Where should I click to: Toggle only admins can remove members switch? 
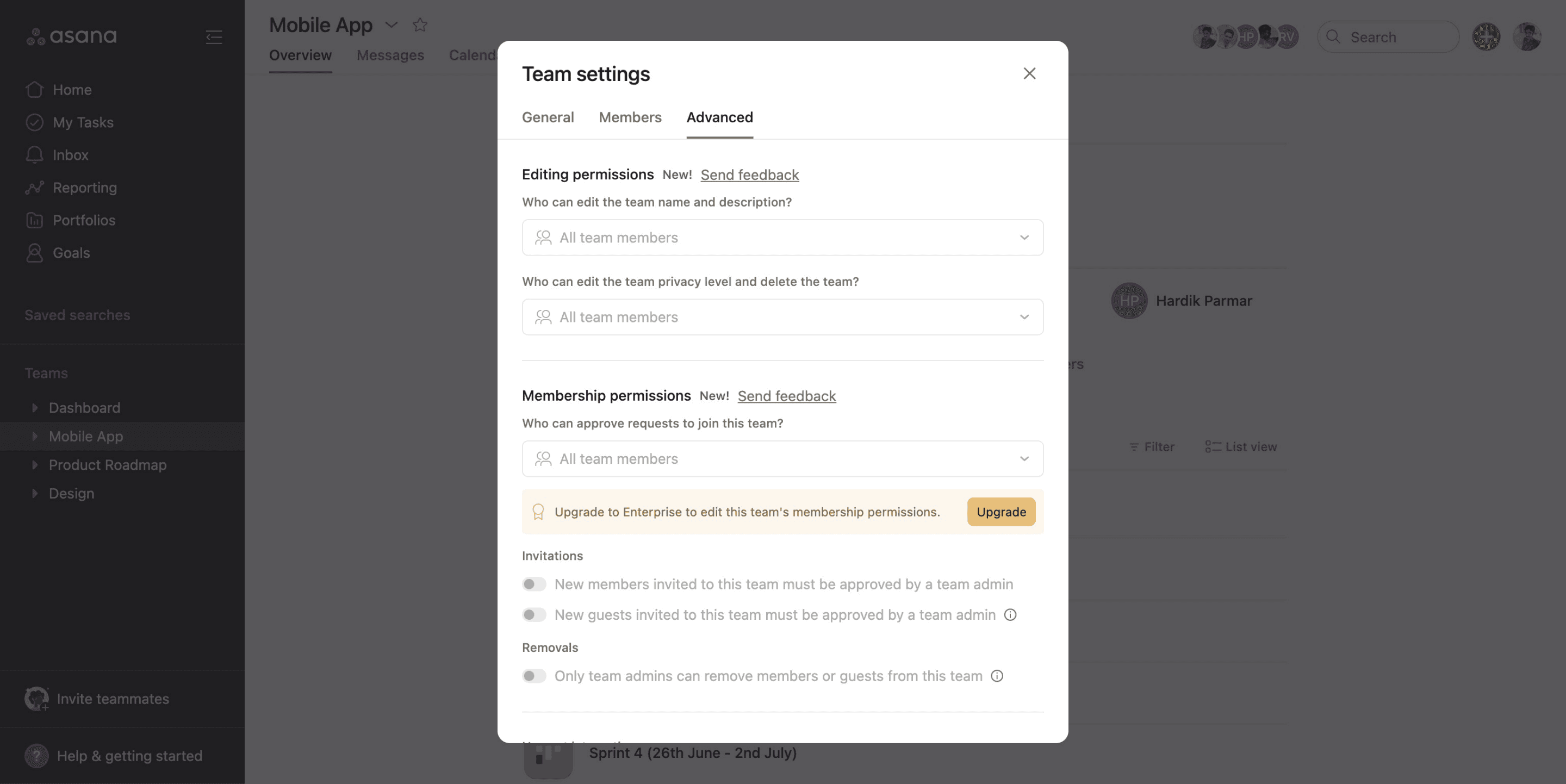(534, 676)
